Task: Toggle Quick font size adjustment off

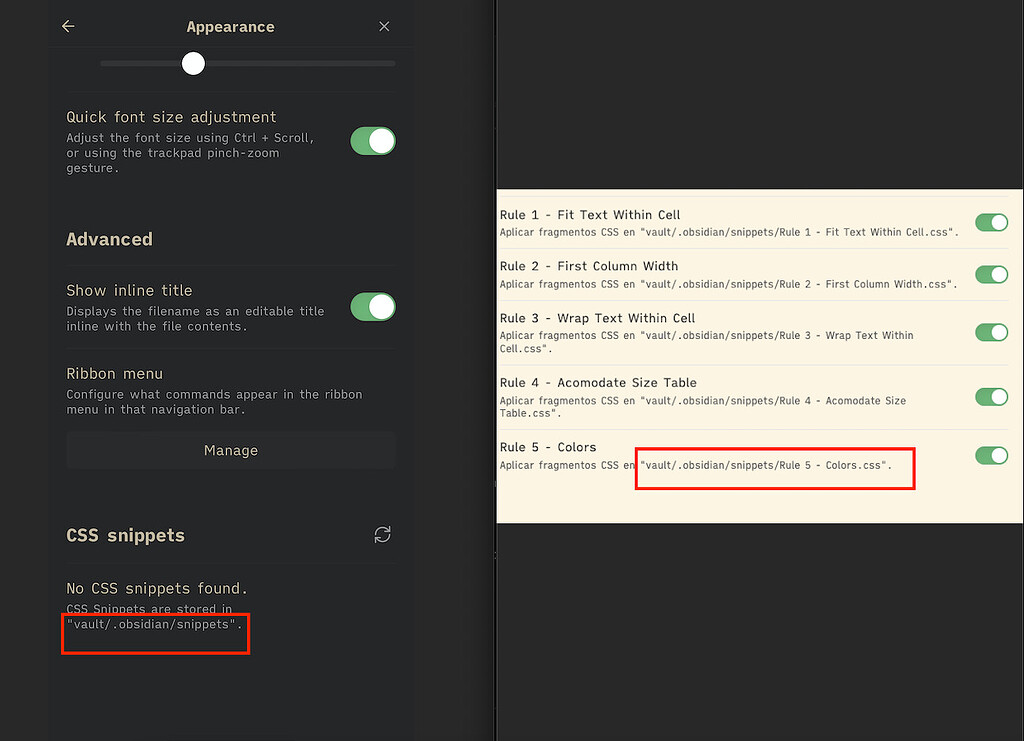Action: (x=372, y=141)
